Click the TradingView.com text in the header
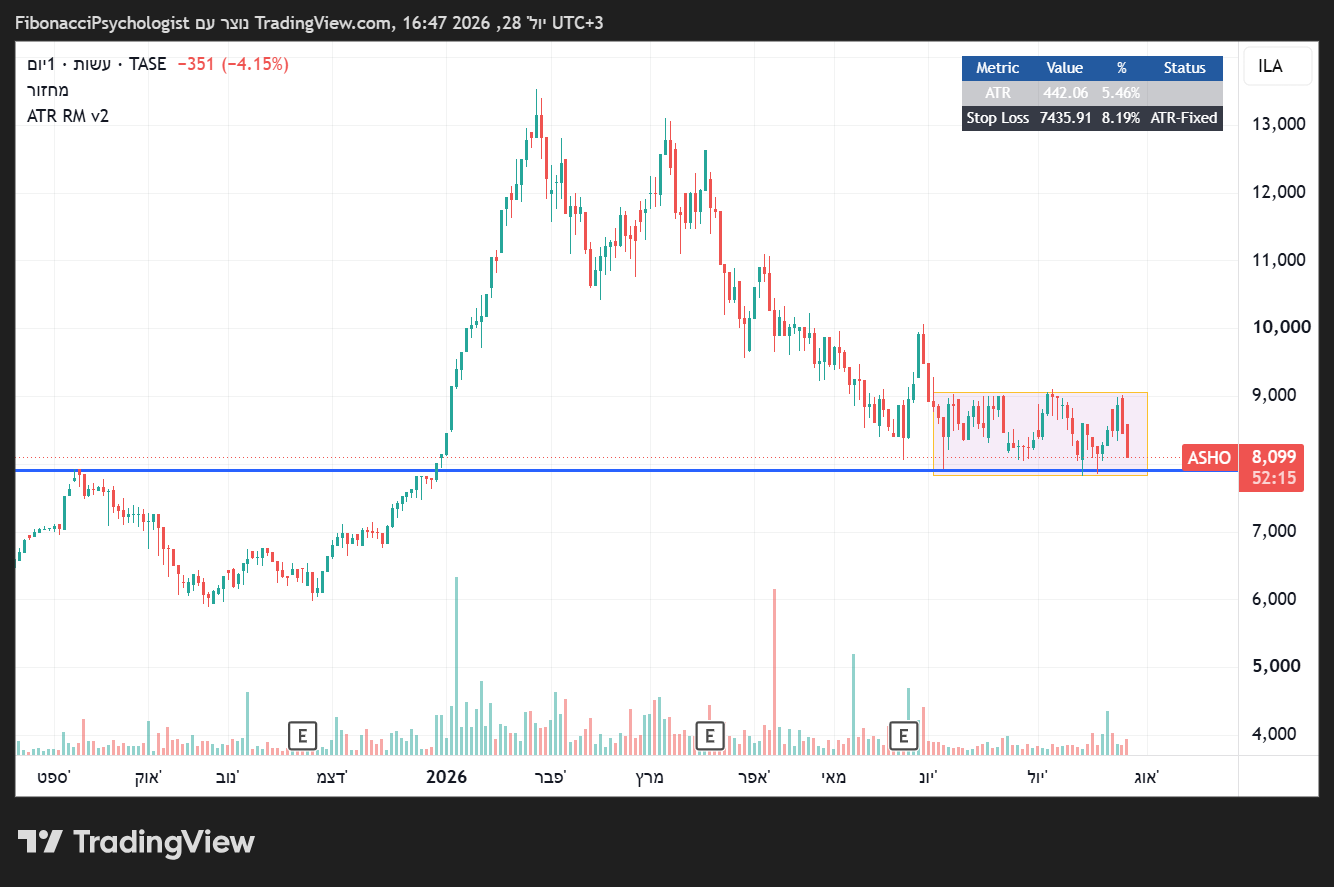The image size is (1334, 887). pyautogui.click(x=324, y=22)
